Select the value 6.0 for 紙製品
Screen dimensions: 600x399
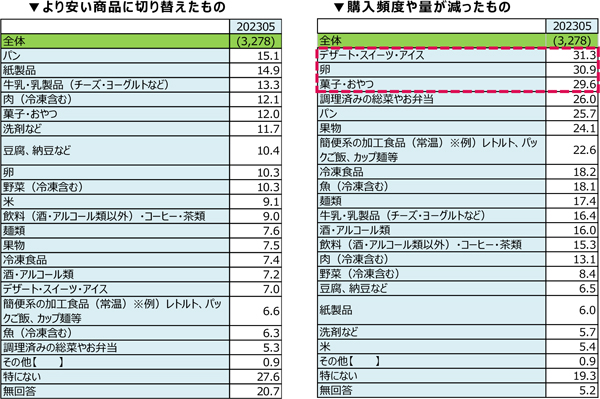pyautogui.click(x=587, y=310)
